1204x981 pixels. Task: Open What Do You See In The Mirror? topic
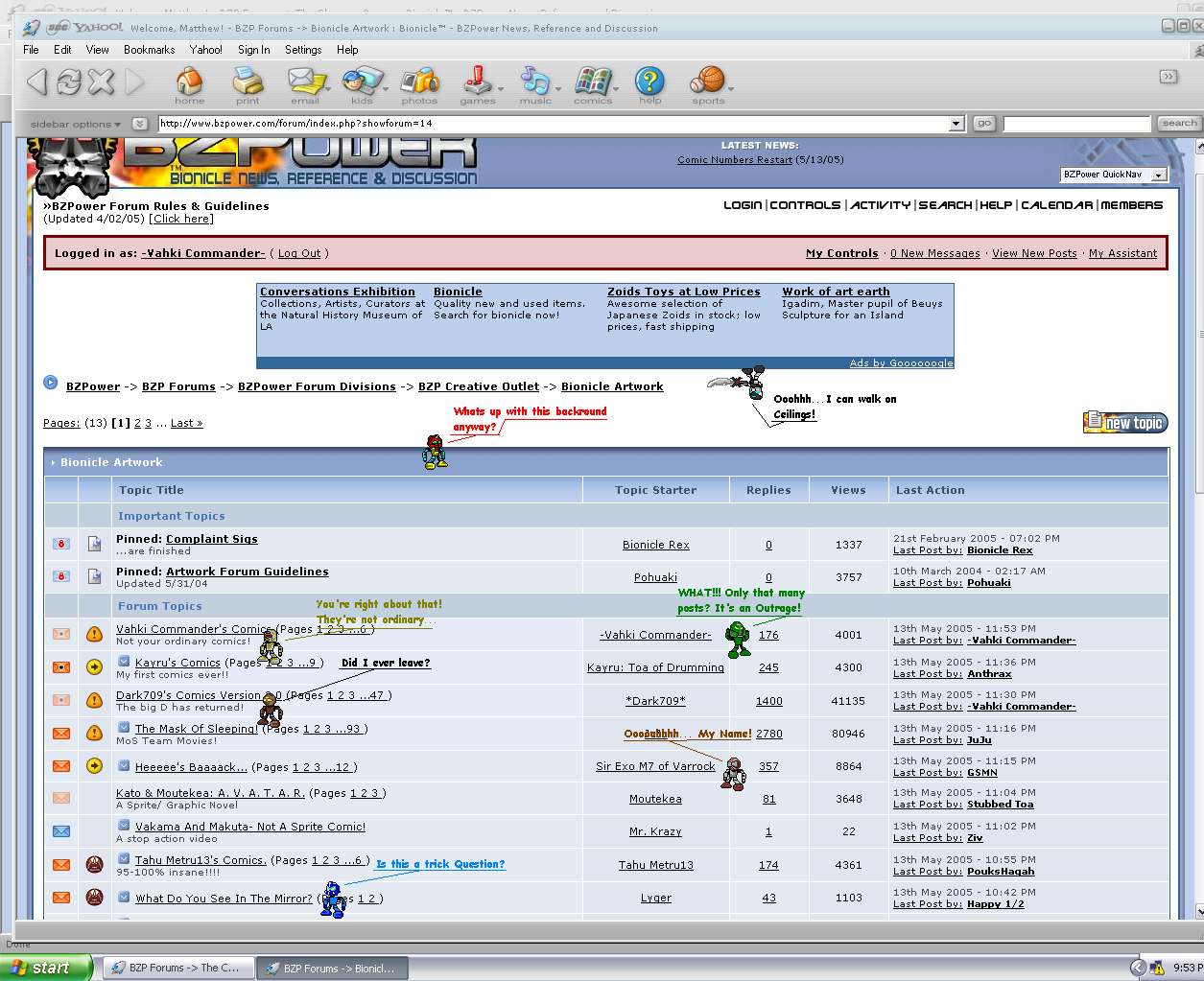[x=224, y=899]
